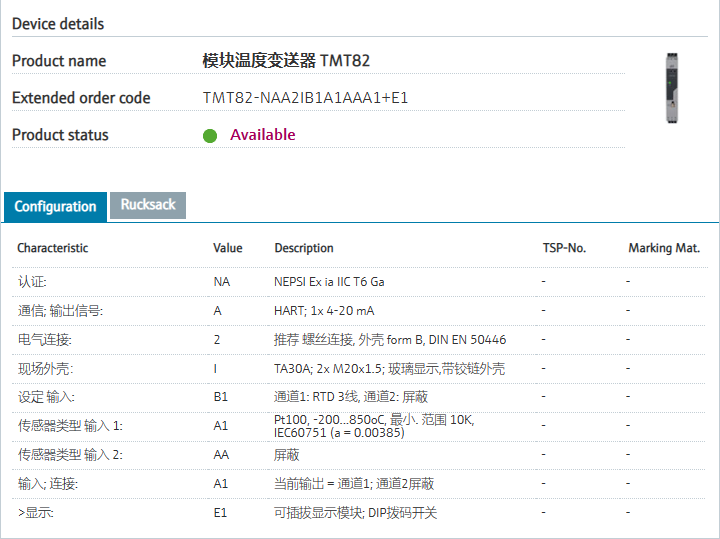Click the Device details heading
Screen dimensions: 720x539
(58, 24)
